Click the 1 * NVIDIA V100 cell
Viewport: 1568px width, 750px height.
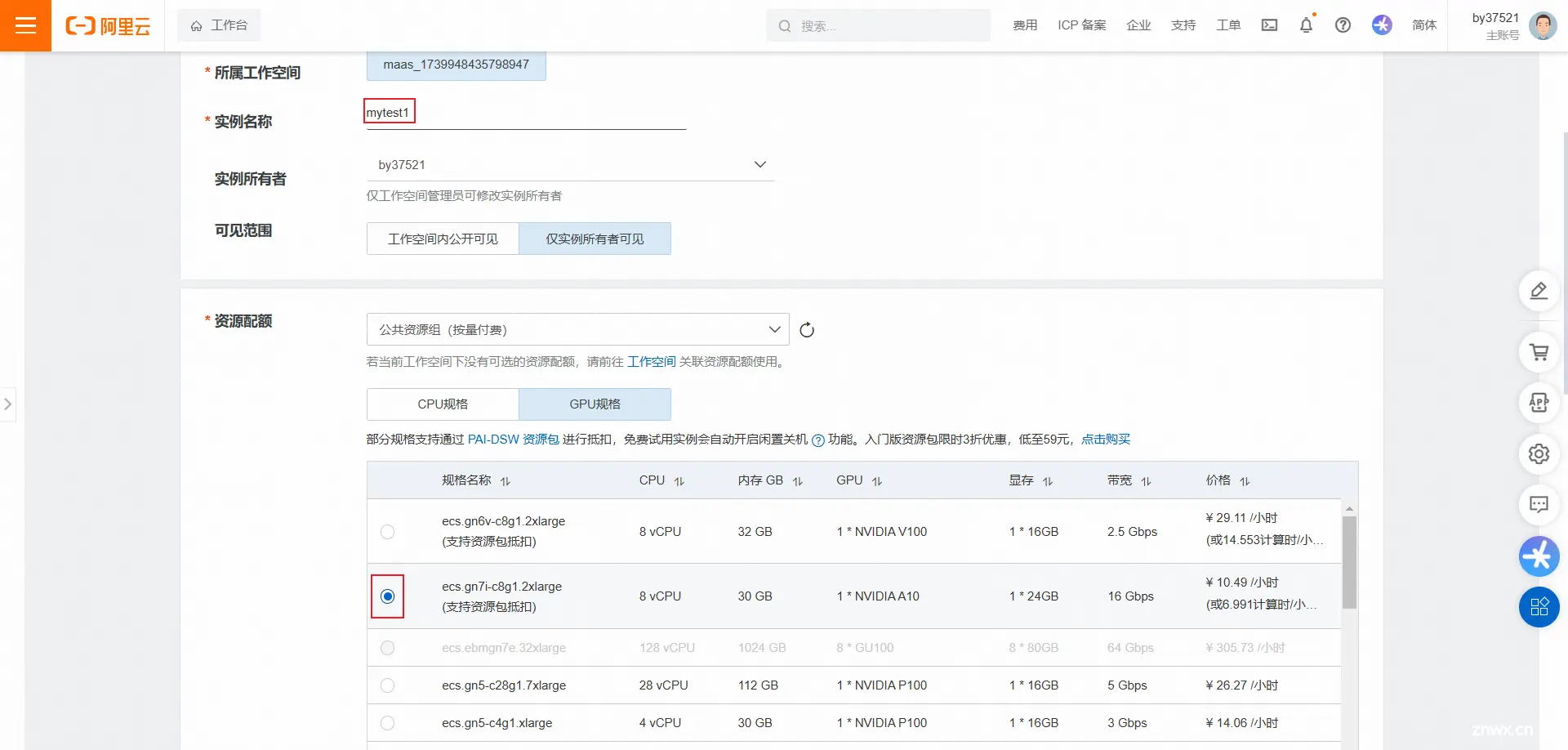(x=882, y=532)
